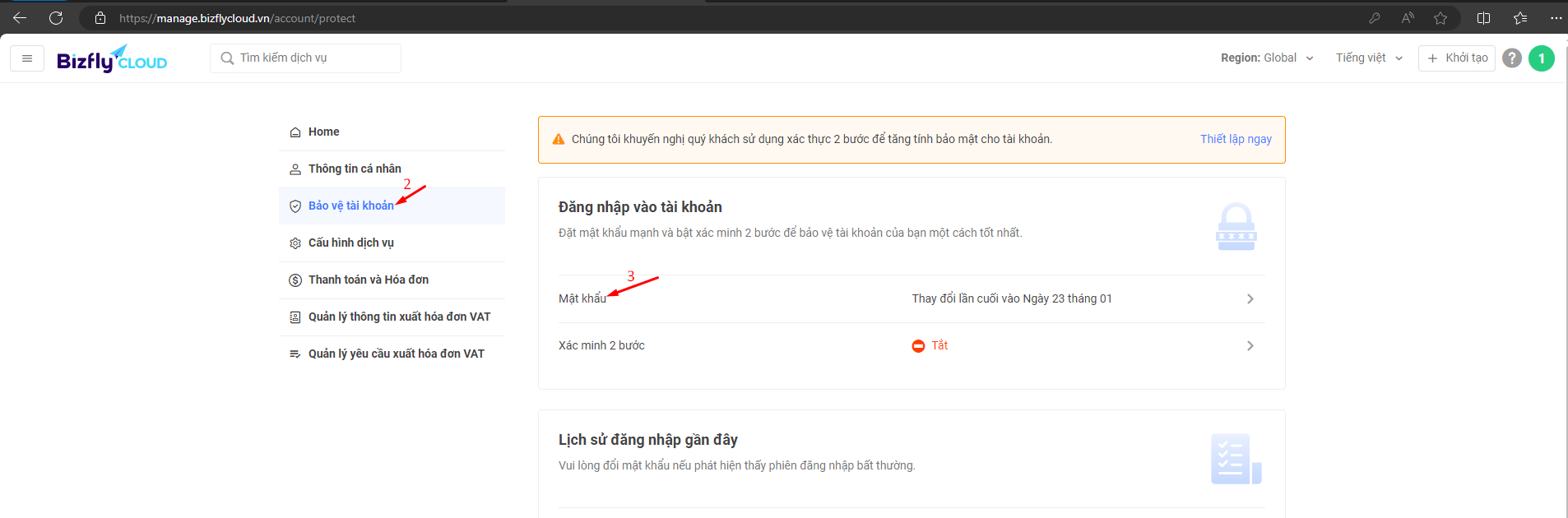The height and width of the screenshot is (518, 1568).
Task: Expand Xác minh 2 bước row chevron
Action: (x=1250, y=346)
